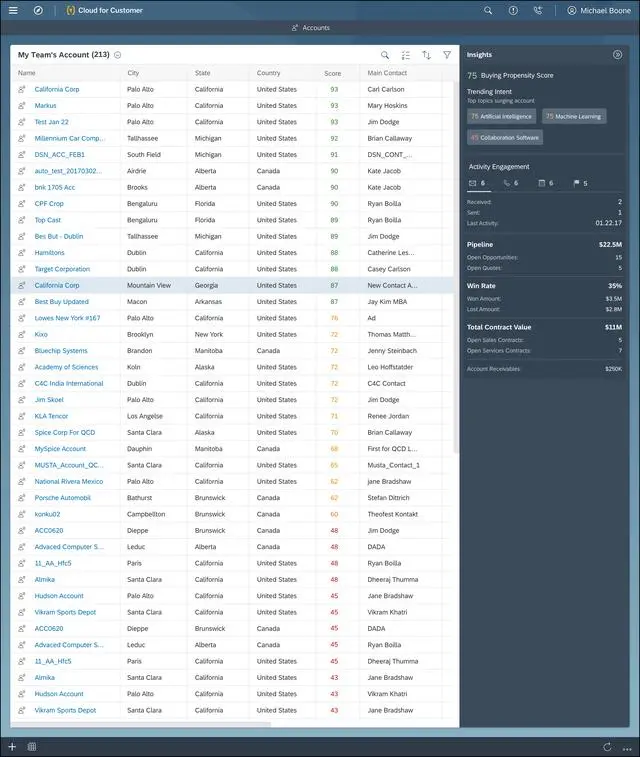Open the Bluechip Systems account

pos(61,351)
